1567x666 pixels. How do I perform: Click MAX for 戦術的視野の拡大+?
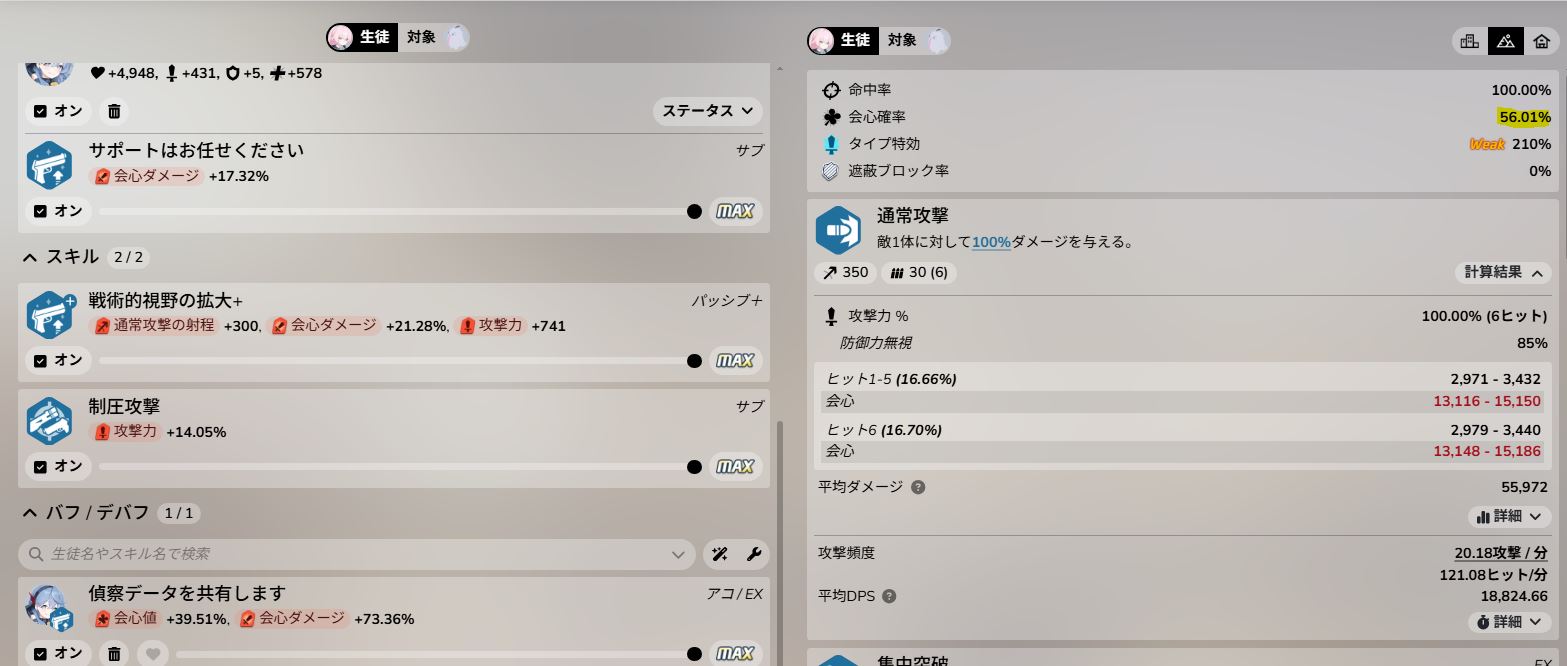(735, 360)
